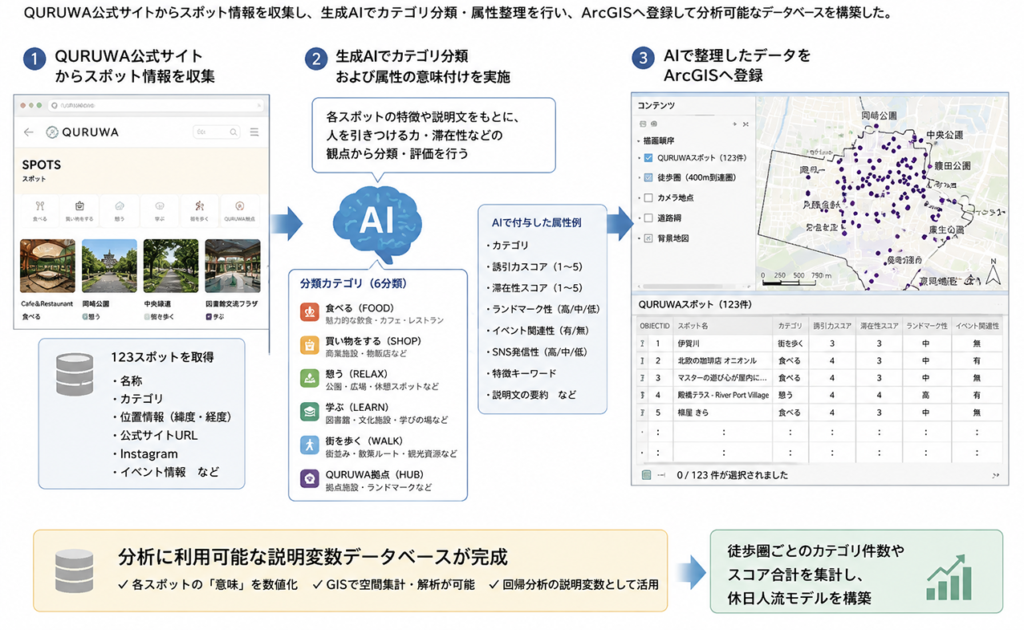
Task: Click the first filter icon in コンテンツ toolbar
Action: 643,123
